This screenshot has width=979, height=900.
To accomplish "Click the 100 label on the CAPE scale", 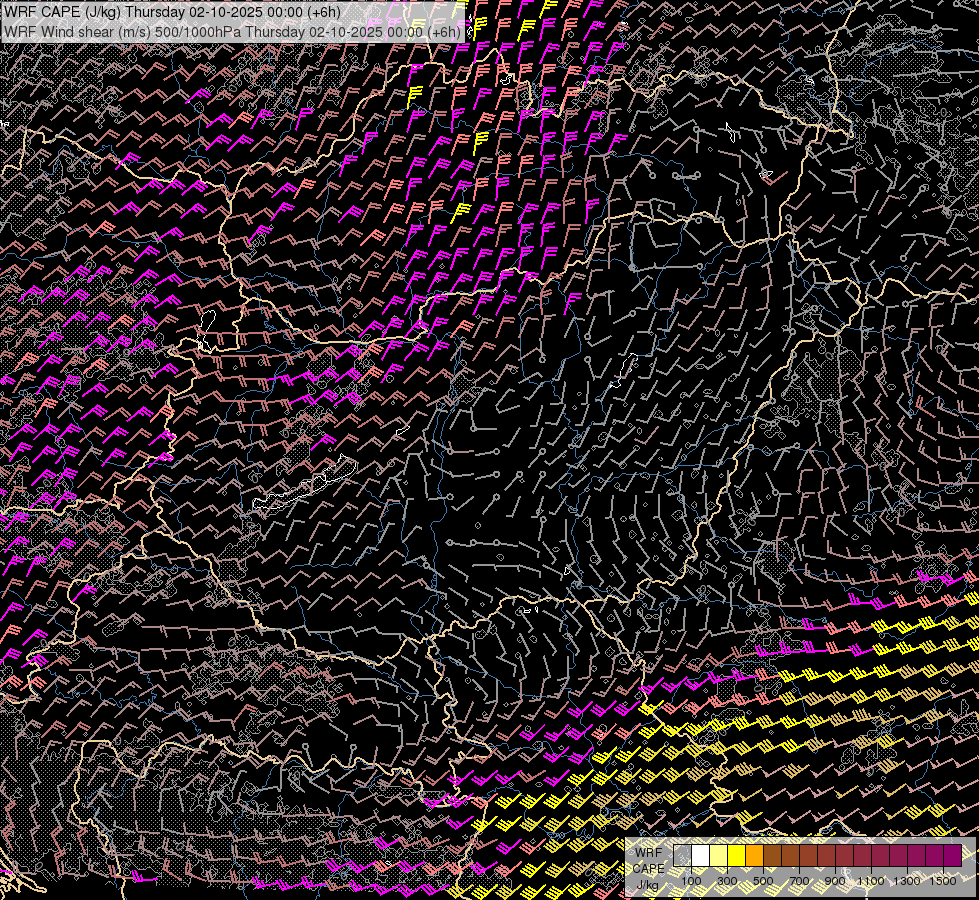I will 691,881.
